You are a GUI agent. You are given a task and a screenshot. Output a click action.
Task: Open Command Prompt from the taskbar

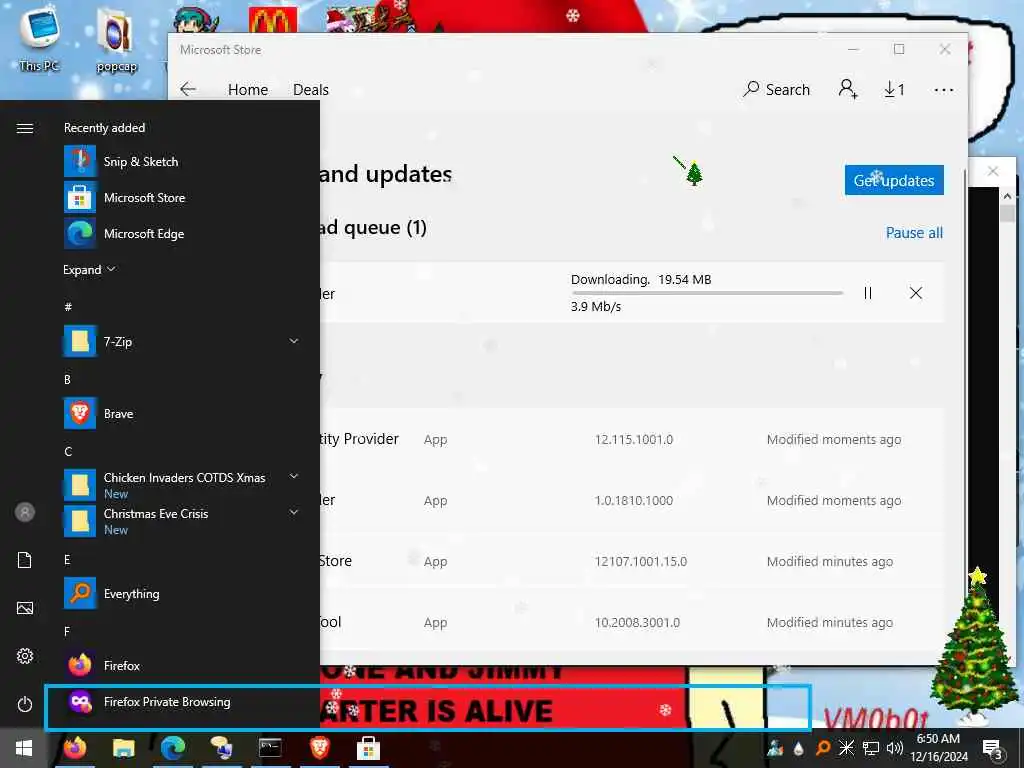click(x=270, y=748)
